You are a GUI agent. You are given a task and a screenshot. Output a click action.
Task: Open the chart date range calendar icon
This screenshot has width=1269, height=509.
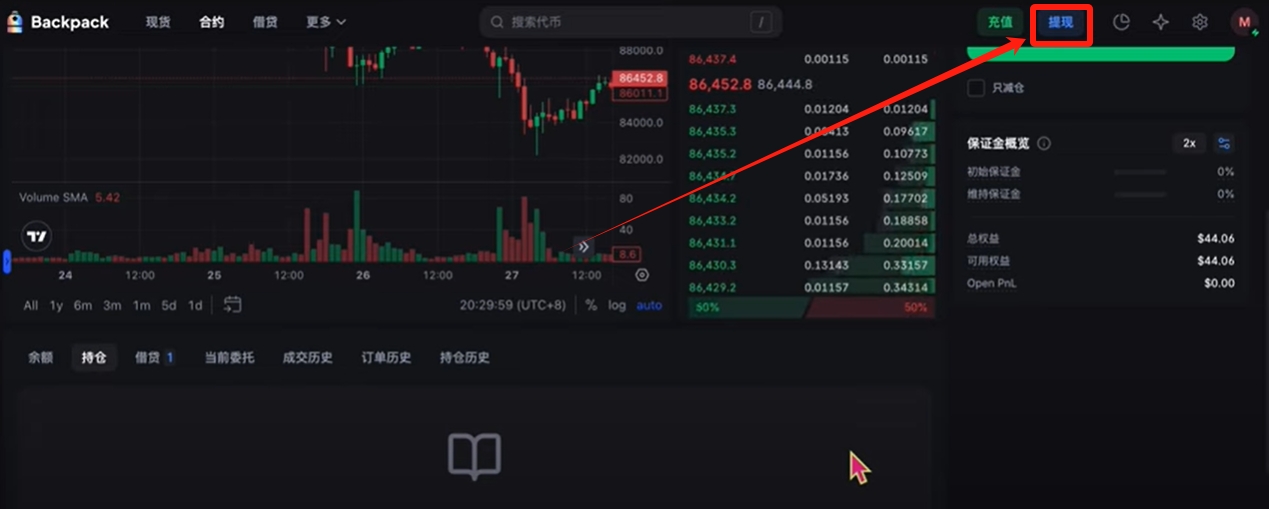click(x=232, y=304)
